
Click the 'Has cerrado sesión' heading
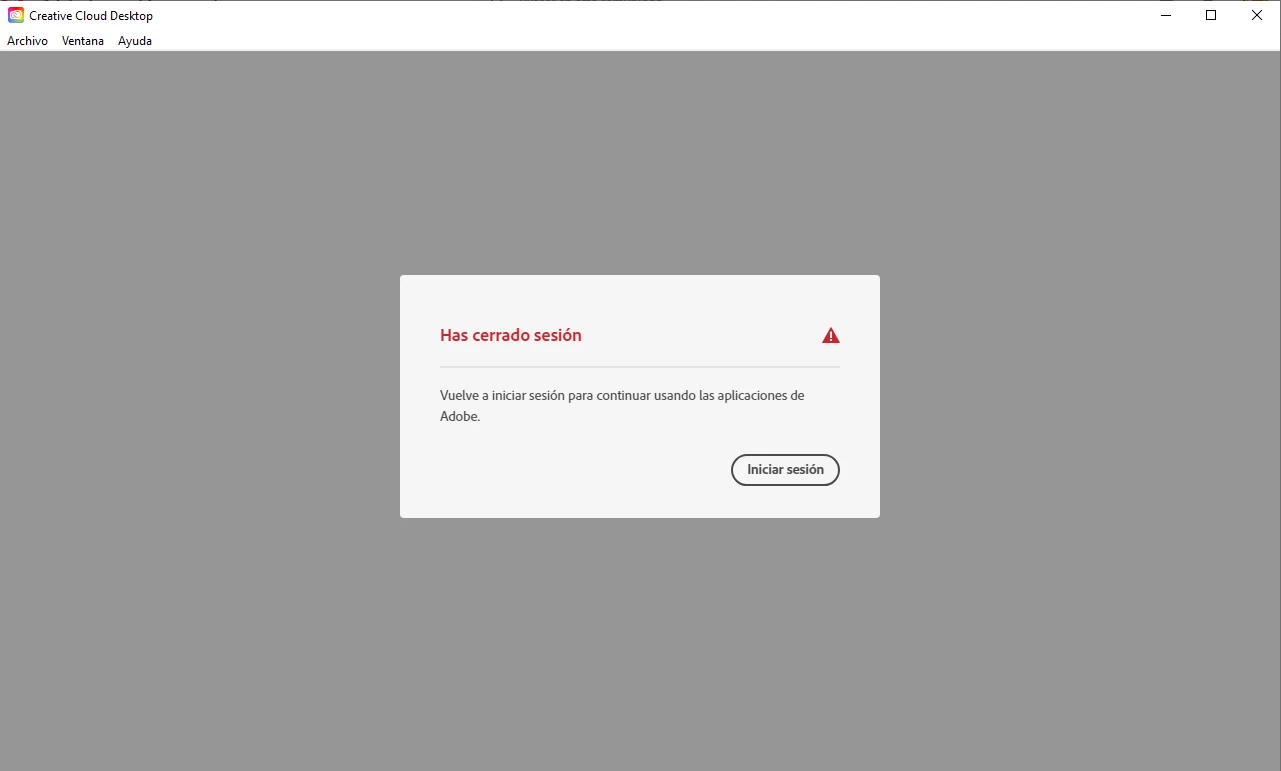511,336
